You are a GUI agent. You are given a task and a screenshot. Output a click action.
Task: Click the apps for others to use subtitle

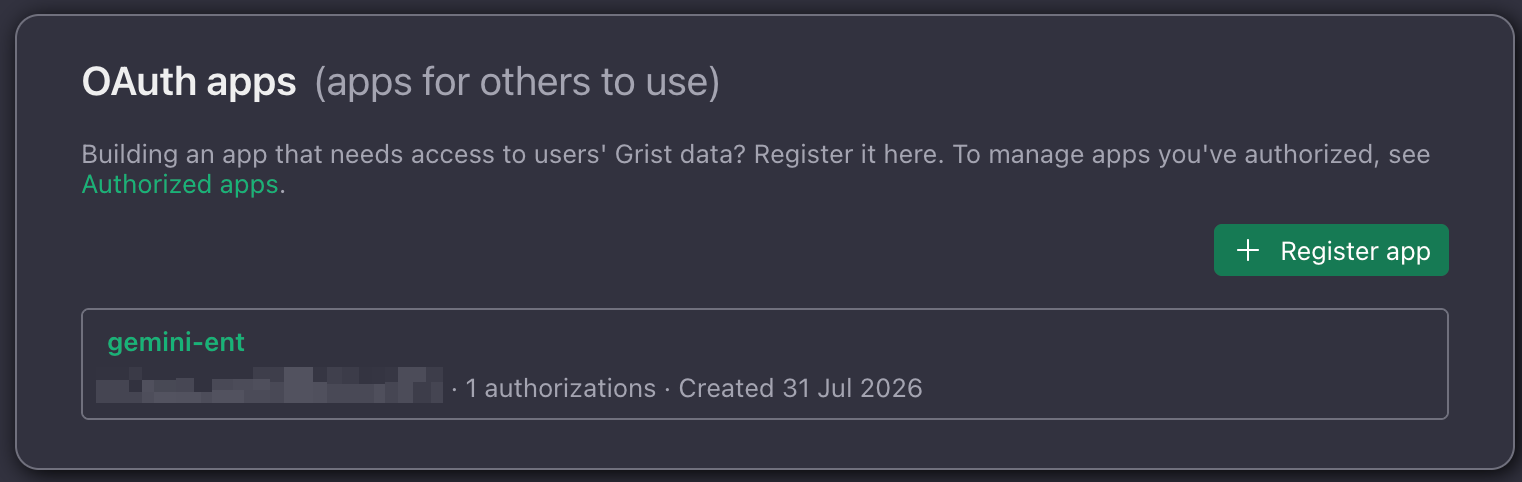click(x=517, y=83)
